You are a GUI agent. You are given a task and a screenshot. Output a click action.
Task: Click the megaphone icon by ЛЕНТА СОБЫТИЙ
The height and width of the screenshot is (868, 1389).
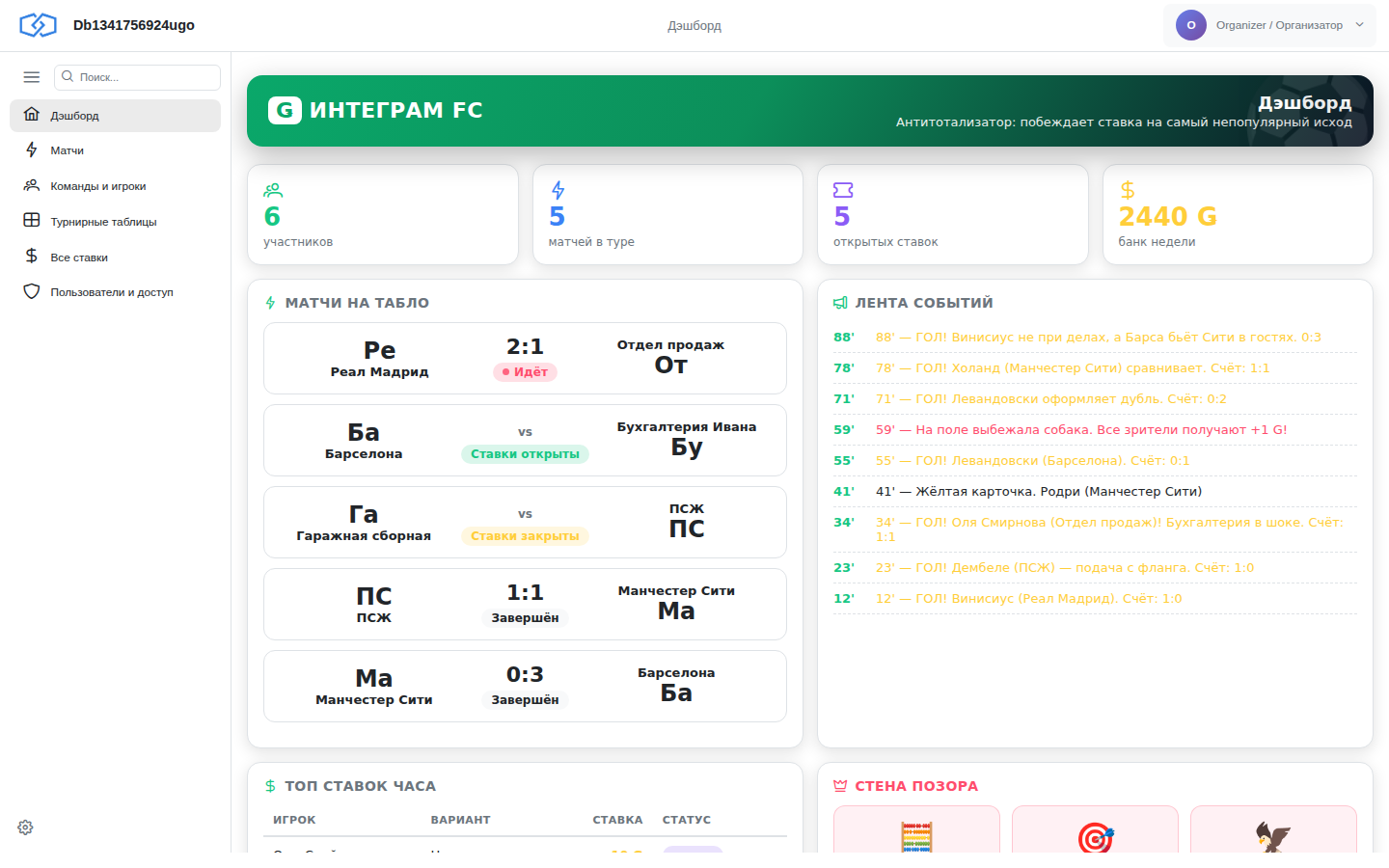pos(840,303)
